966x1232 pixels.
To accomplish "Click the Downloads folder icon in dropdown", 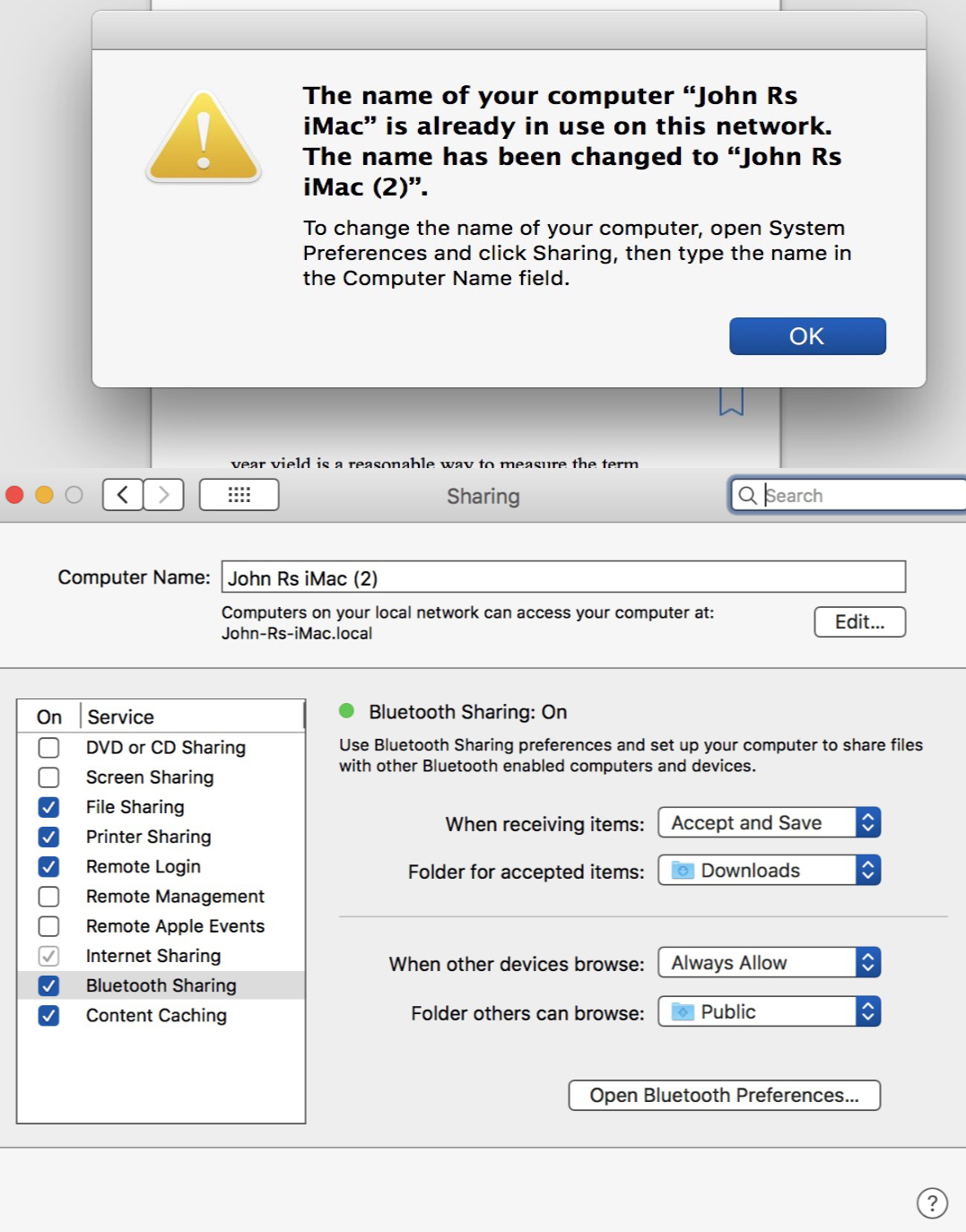I will [x=683, y=871].
